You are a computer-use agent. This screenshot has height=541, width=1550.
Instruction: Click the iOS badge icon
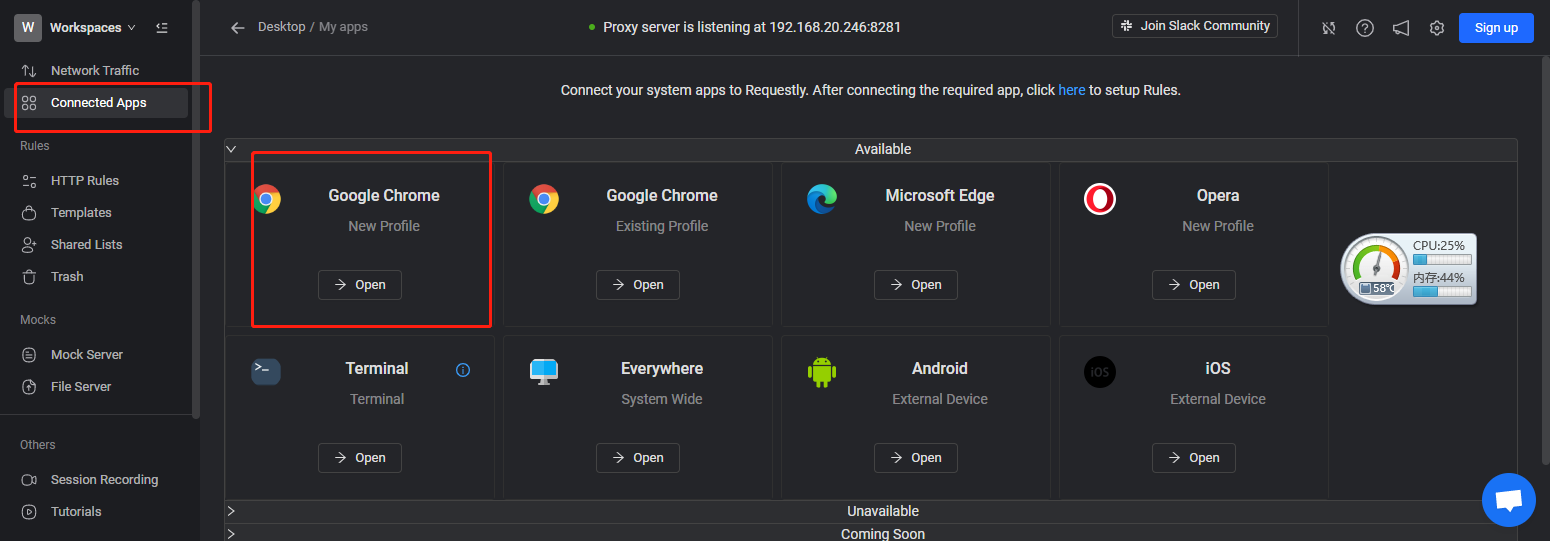point(1100,372)
